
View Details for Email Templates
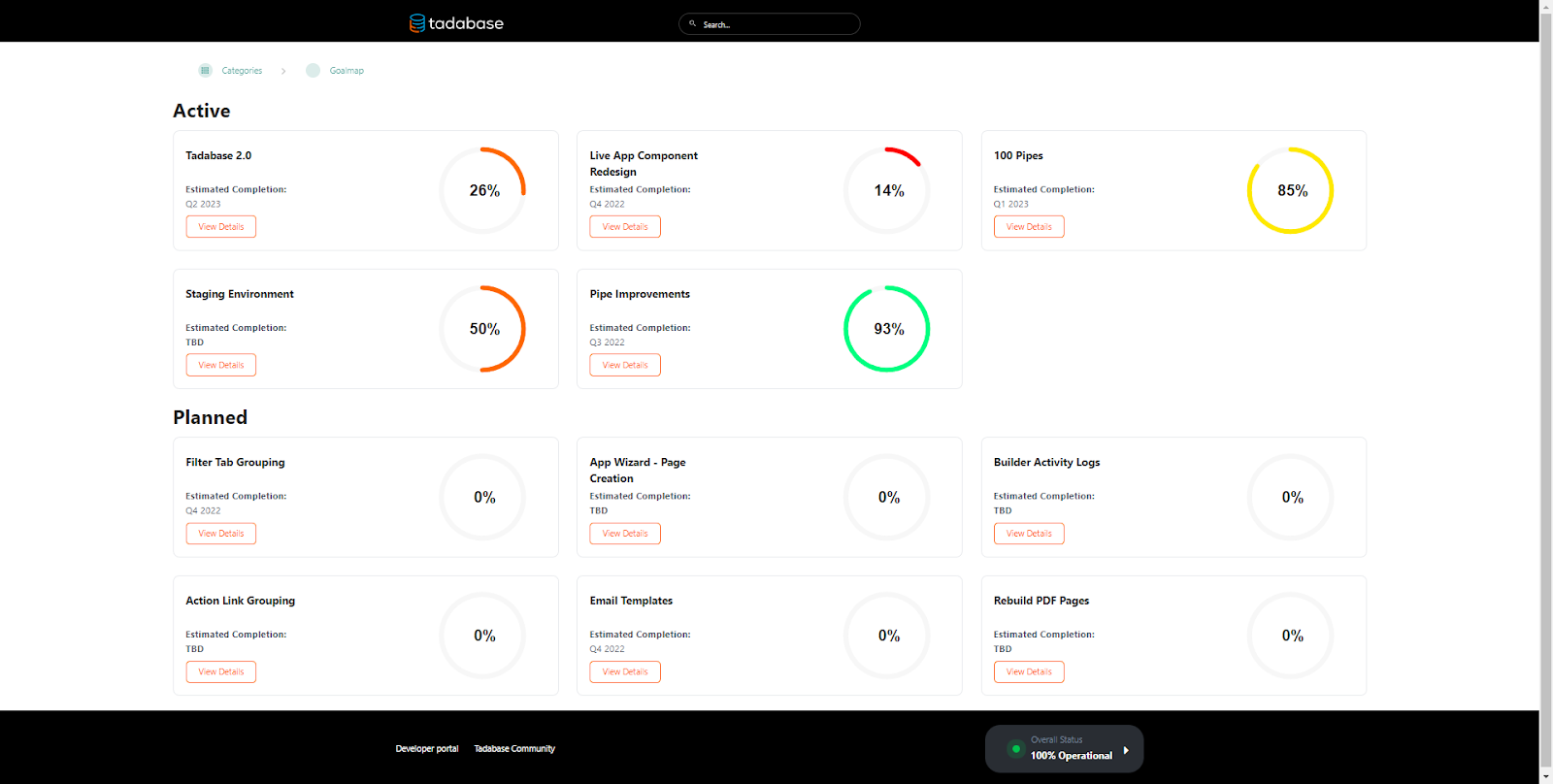tap(625, 671)
